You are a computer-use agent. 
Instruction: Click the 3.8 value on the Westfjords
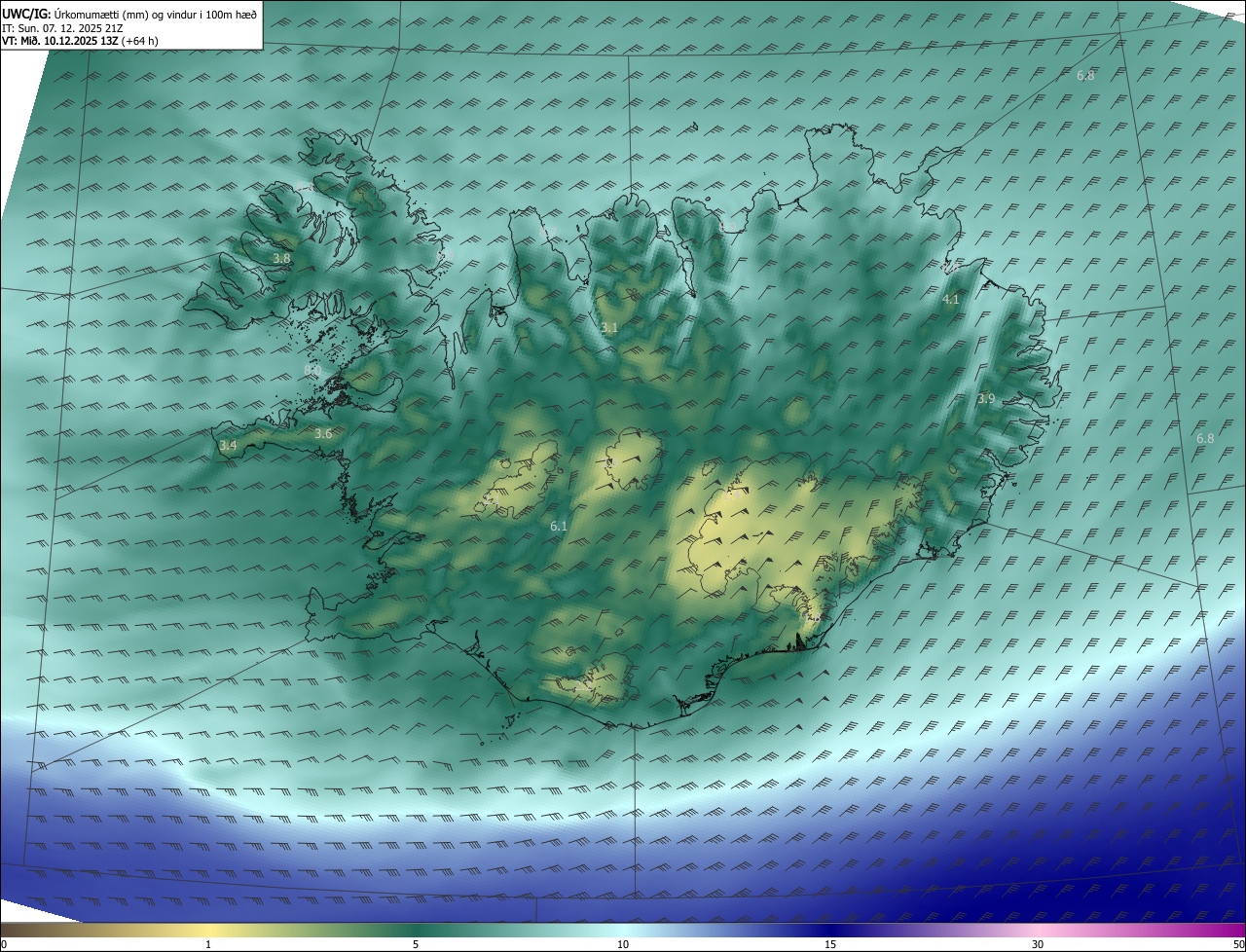point(281,258)
